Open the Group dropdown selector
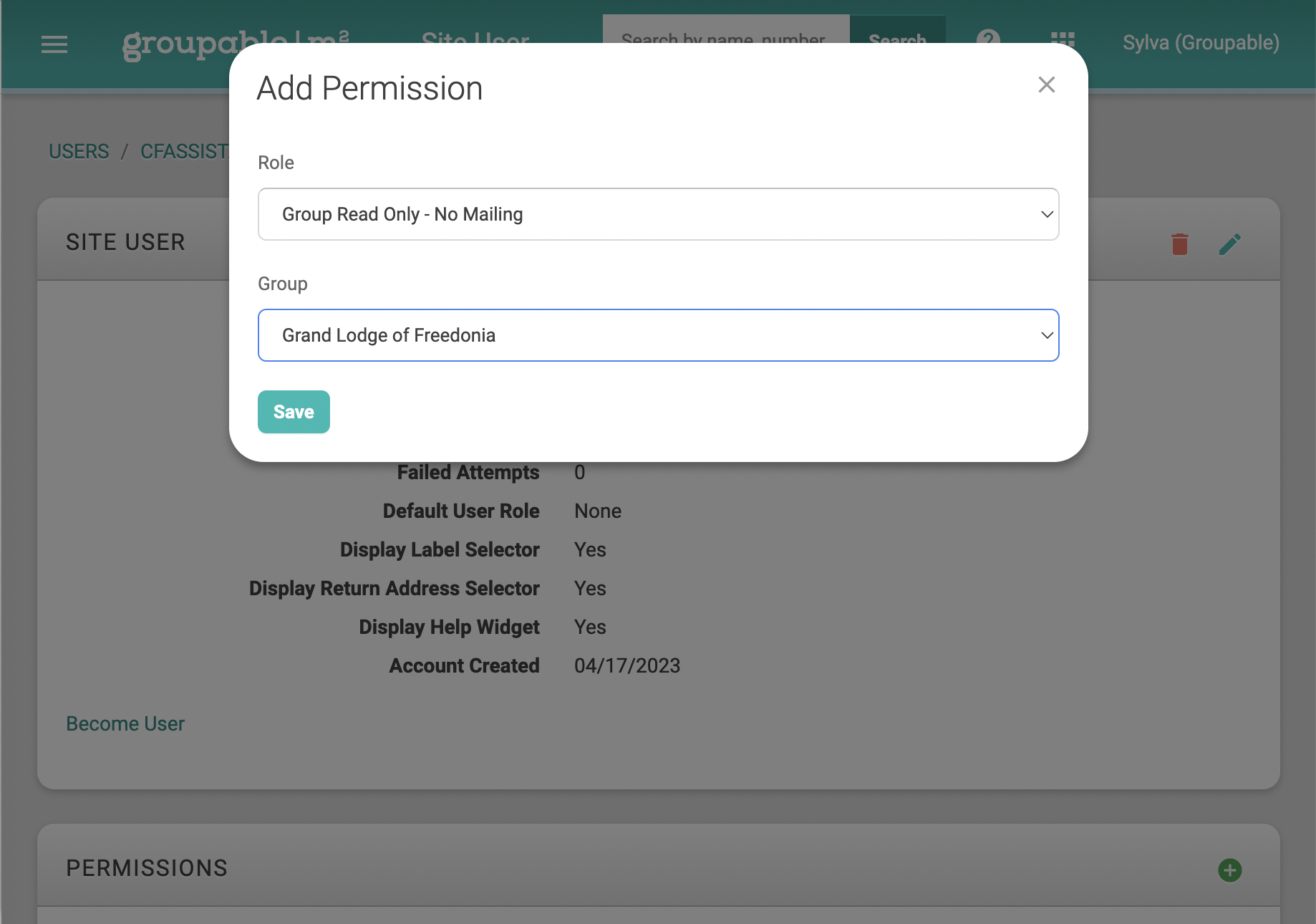Viewport: 1316px width, 924px height. pos(658,335)
